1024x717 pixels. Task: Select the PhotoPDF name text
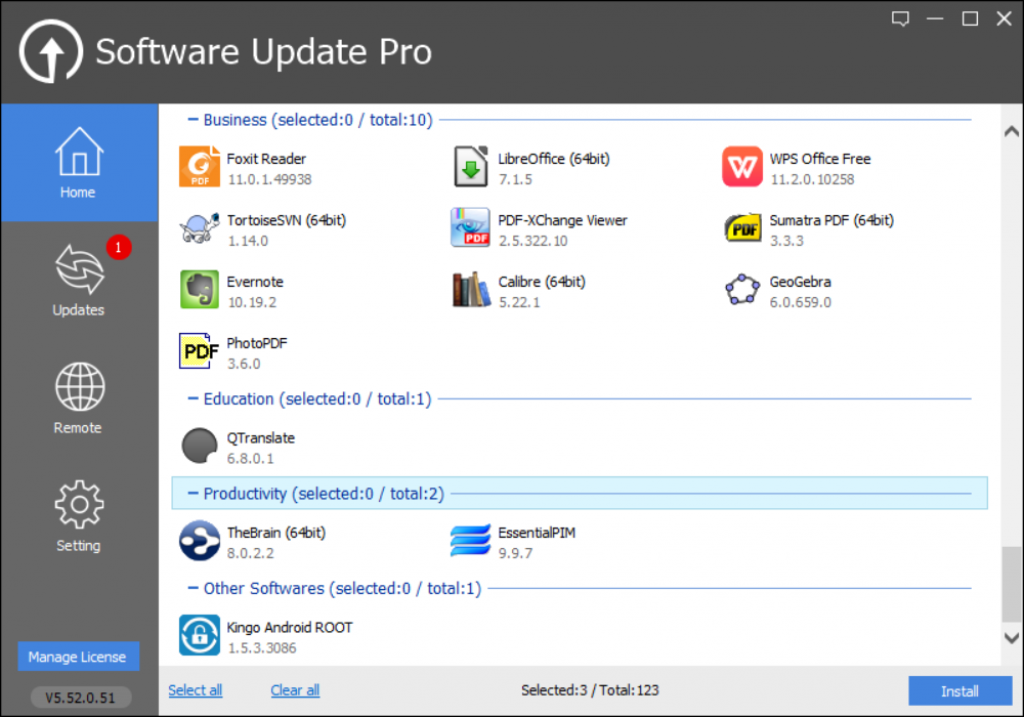coord(257,343)
